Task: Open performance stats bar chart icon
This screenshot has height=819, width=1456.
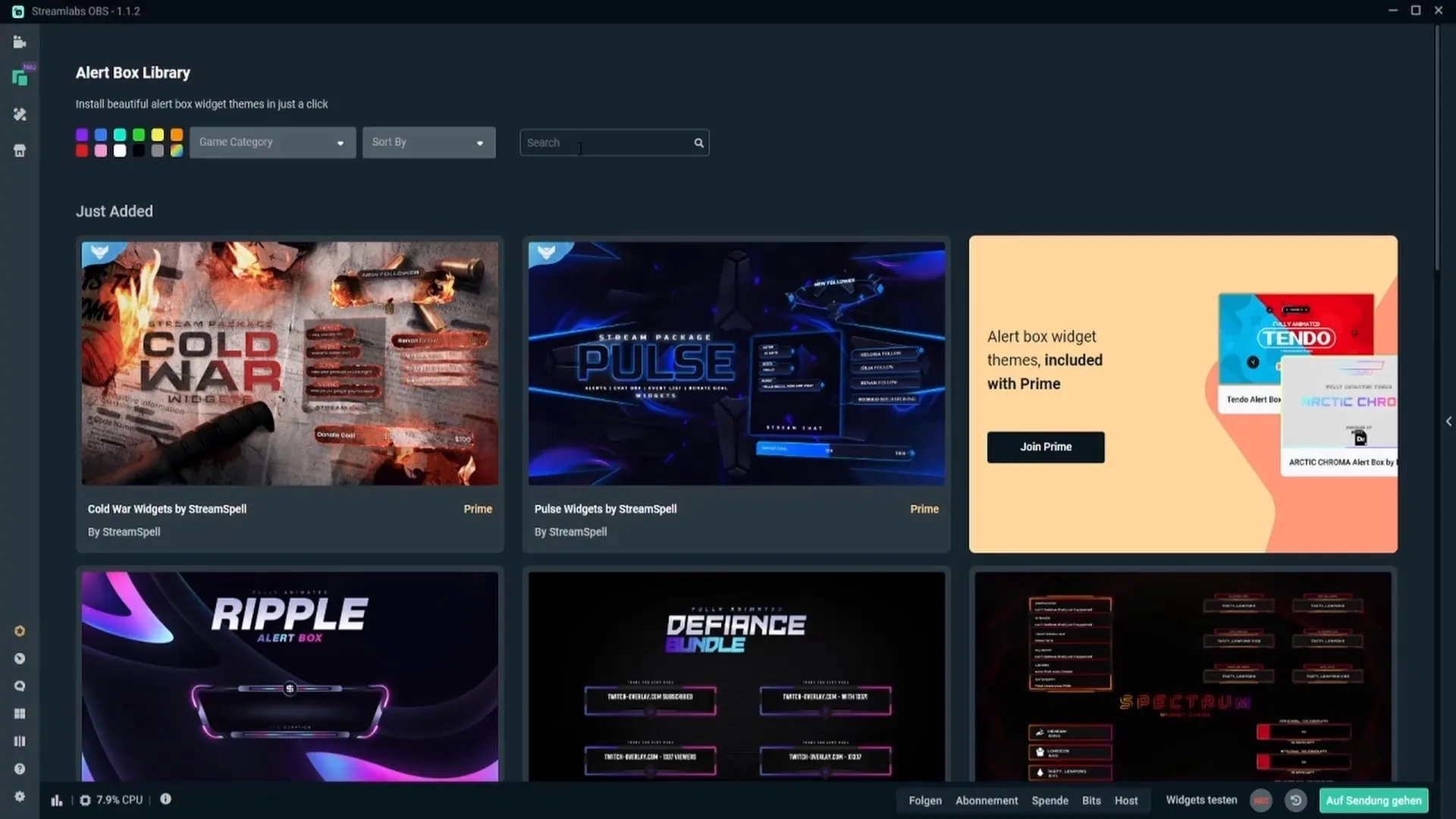Action: 57,800
